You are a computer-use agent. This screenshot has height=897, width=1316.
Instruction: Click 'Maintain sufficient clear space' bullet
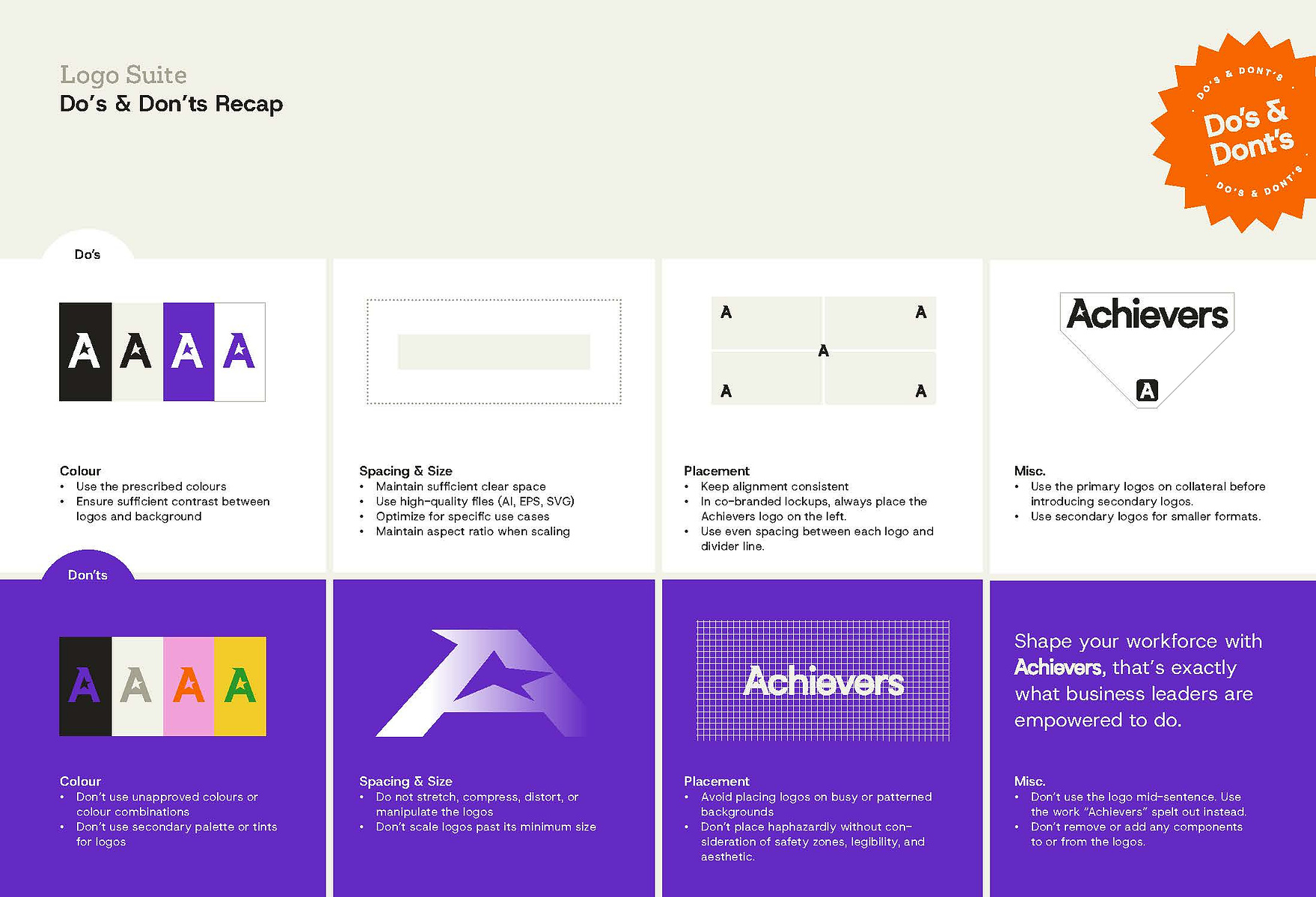[461, 486]
